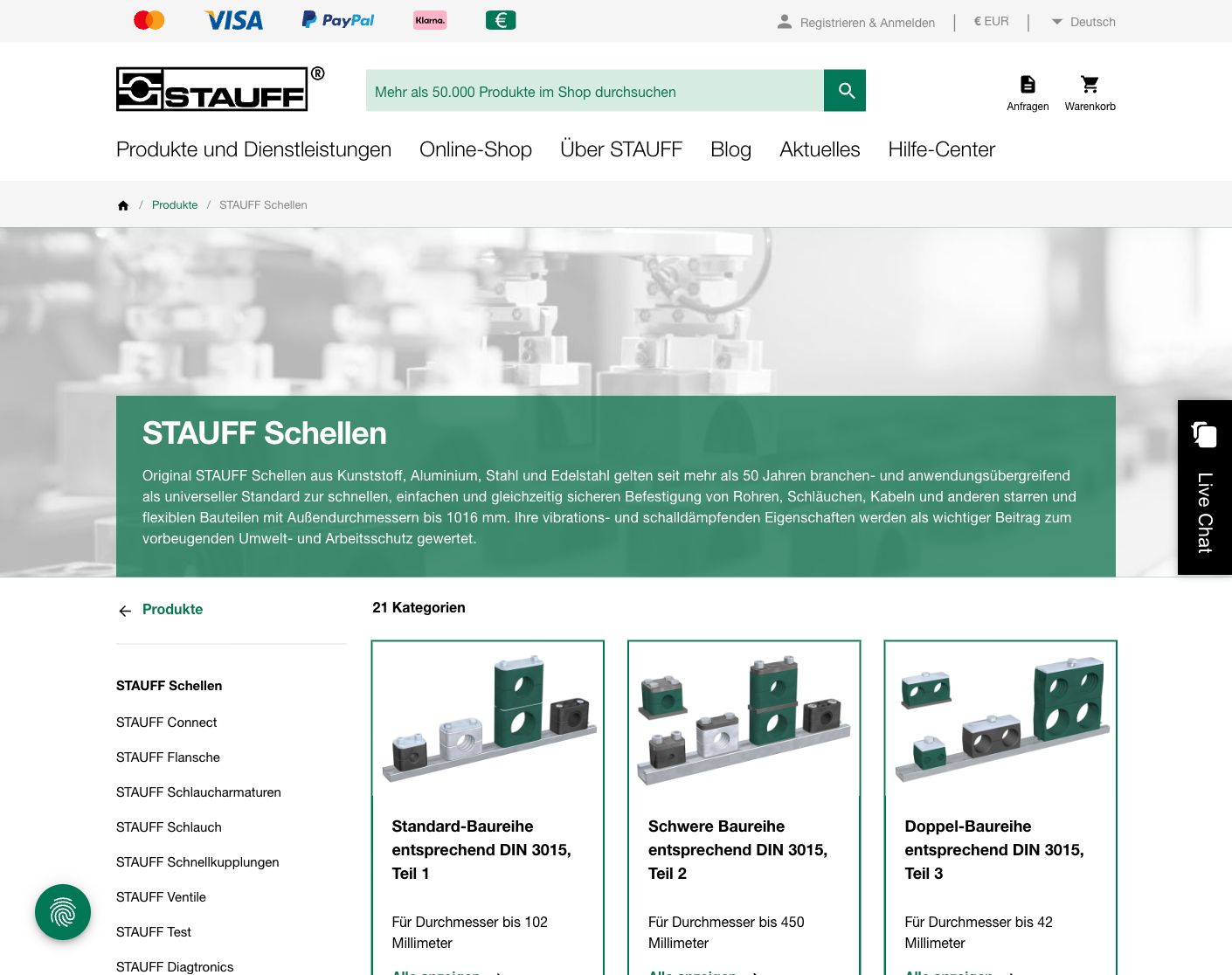The image size is (1232, 975).
Task: Click the STAUFF logo
Action: [x=212, y=89]
